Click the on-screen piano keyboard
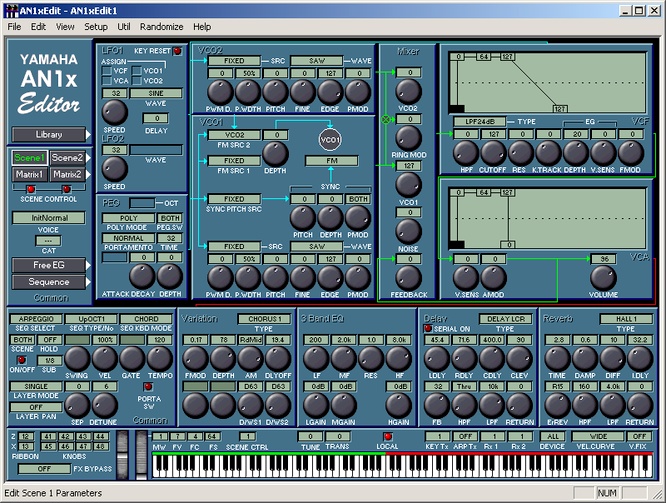Viewport: 666px width, 503px height. coord(402,466)
